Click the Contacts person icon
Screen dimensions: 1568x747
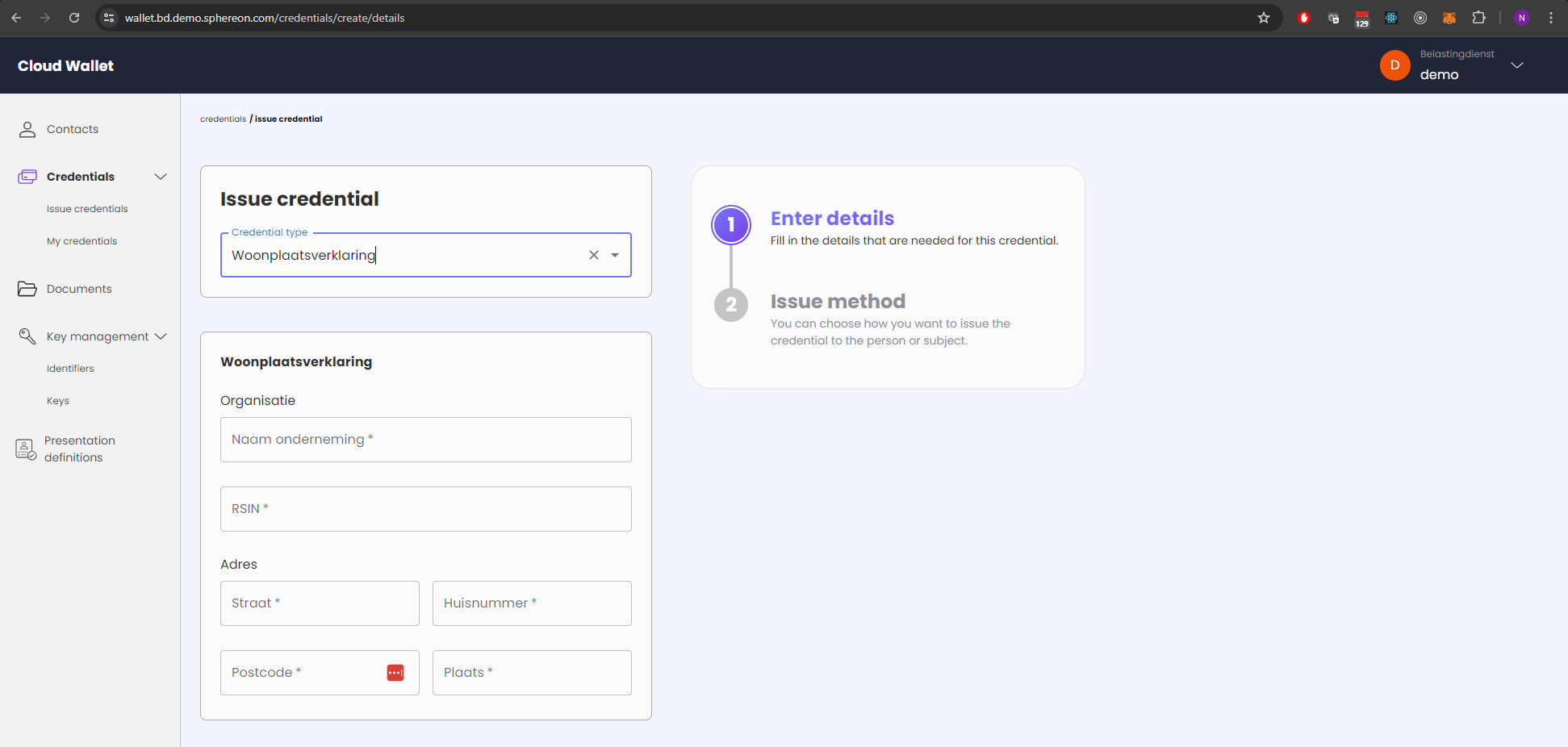click(27, 129)
